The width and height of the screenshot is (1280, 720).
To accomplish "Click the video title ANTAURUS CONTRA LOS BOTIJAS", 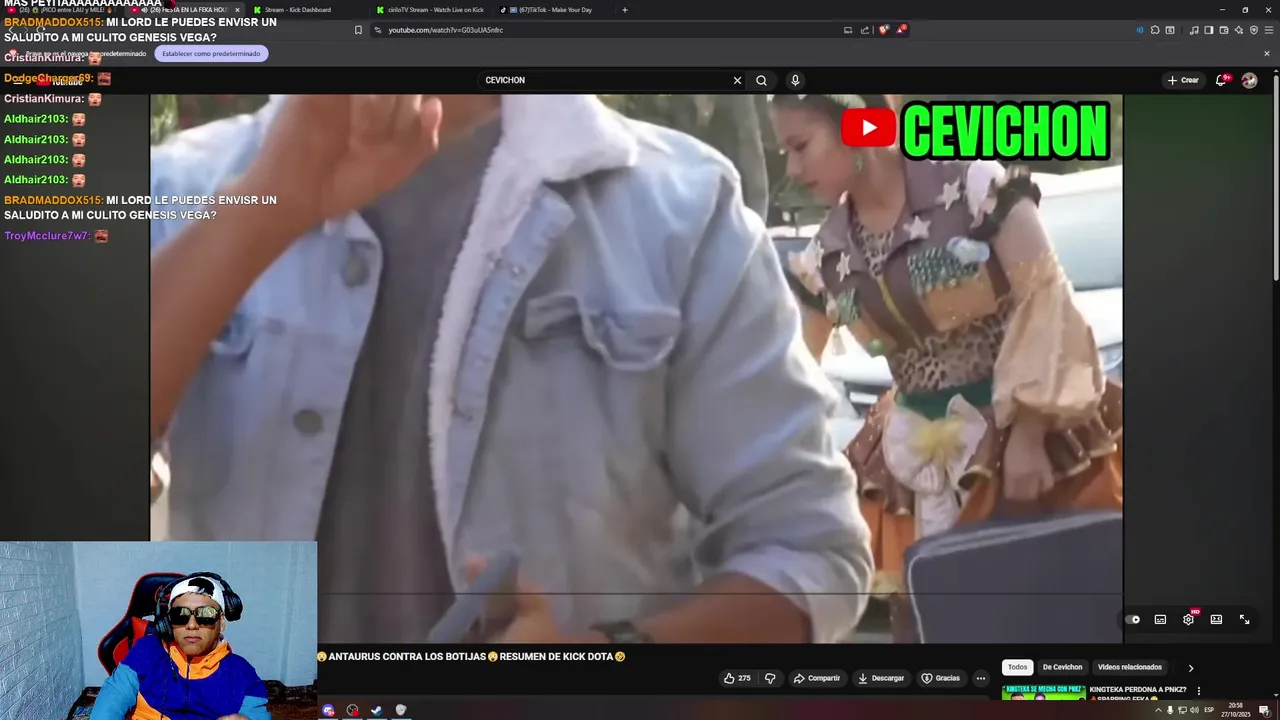I will [471, 657].
